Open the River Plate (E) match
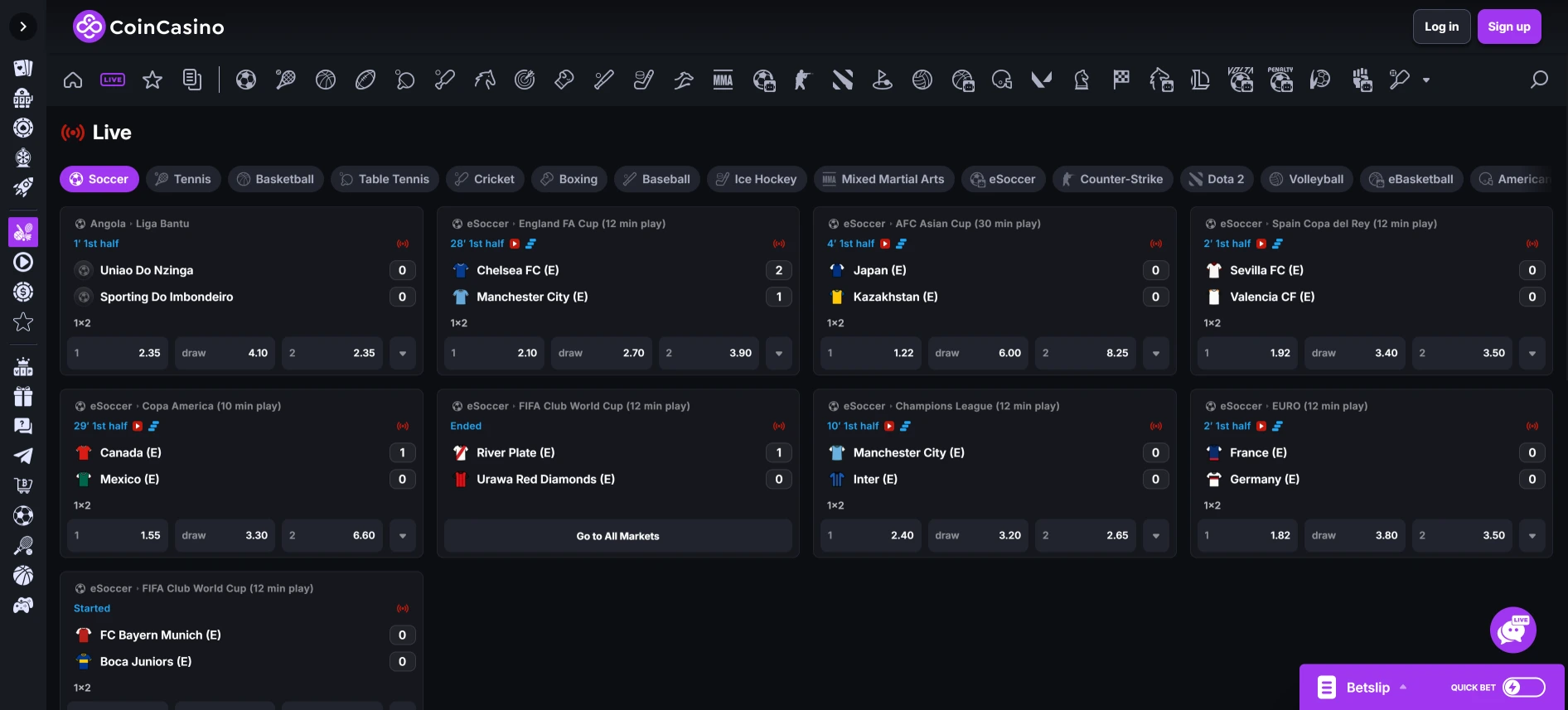 [515, 452]
